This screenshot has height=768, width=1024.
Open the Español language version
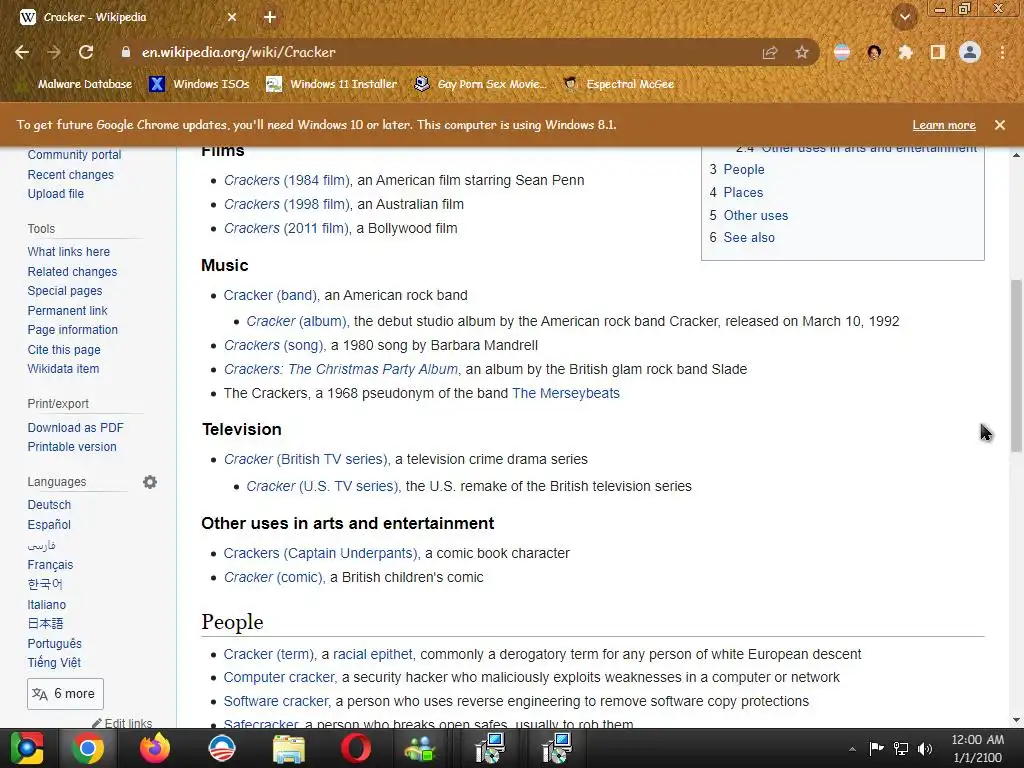[x=49, y=524]
